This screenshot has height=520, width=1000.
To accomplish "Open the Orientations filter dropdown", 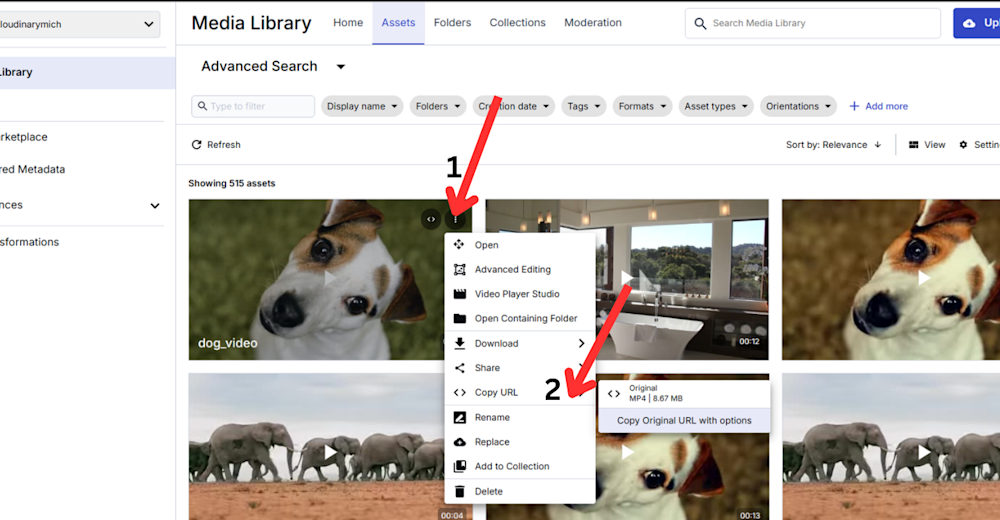I will pos(798,106).
